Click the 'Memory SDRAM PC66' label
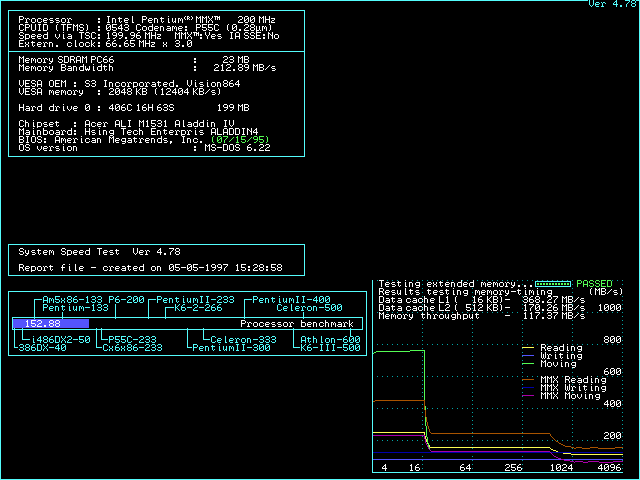Viewport: 640px width, 480px height. coord(66,60)
